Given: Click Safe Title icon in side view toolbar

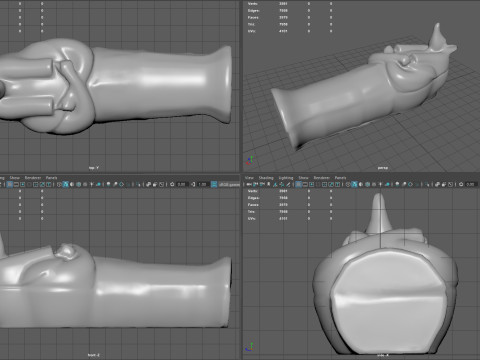Looking at the screenshot, I should pyautogui.click(x=337, y=184).
